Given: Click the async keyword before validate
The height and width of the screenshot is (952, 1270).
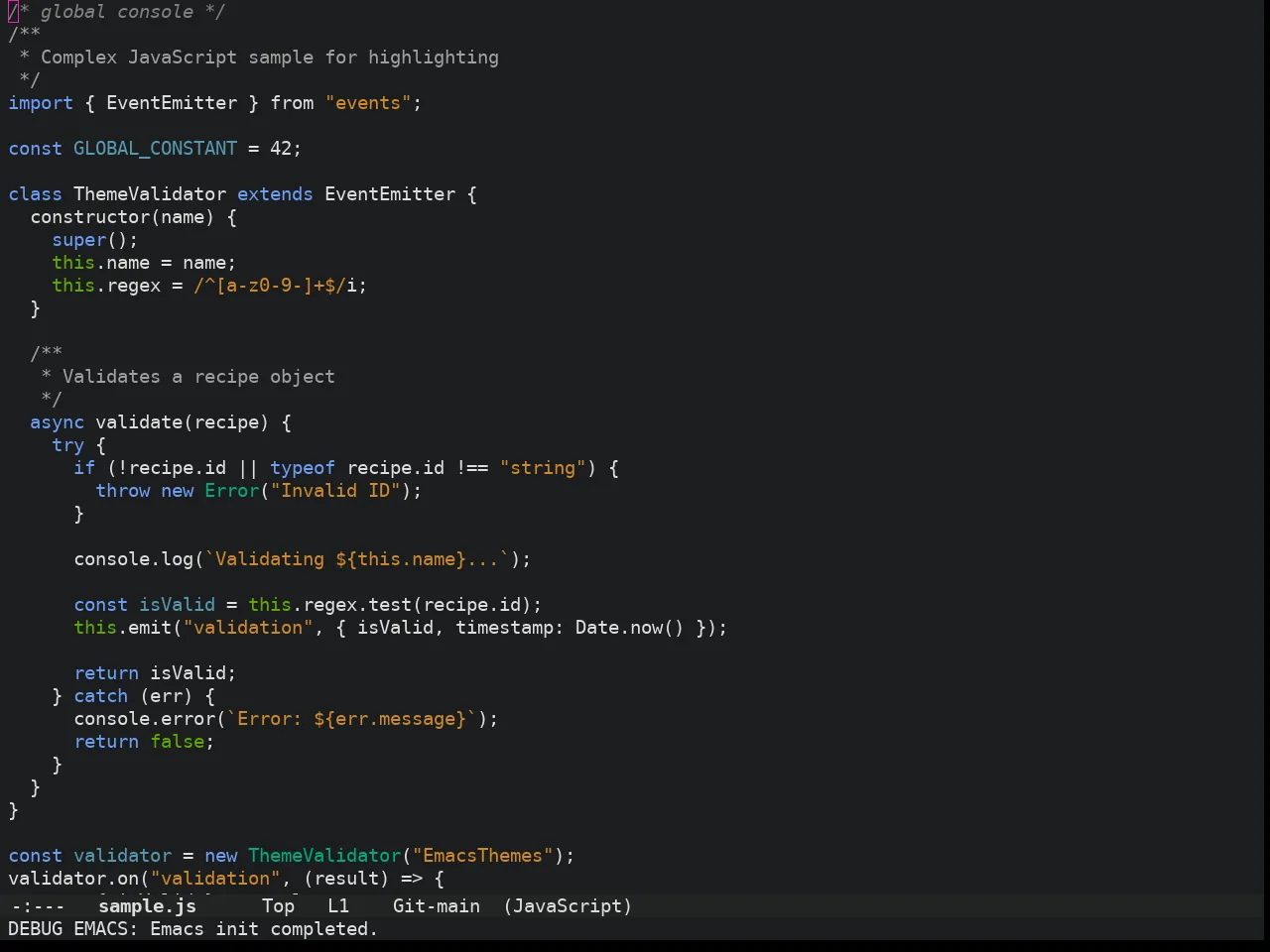Looking at the screenshot, I should 57,422.
